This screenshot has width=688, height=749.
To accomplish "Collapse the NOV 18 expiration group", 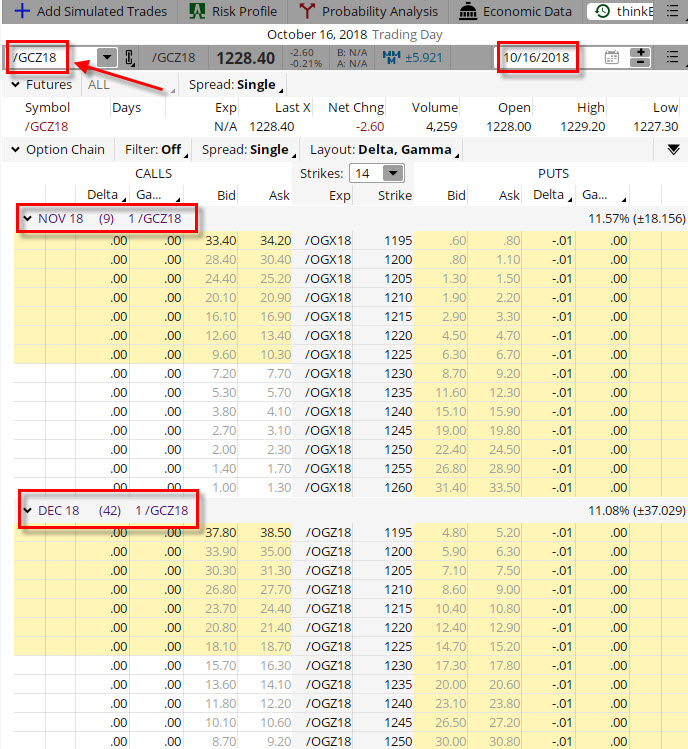I will tap(27, 219).
